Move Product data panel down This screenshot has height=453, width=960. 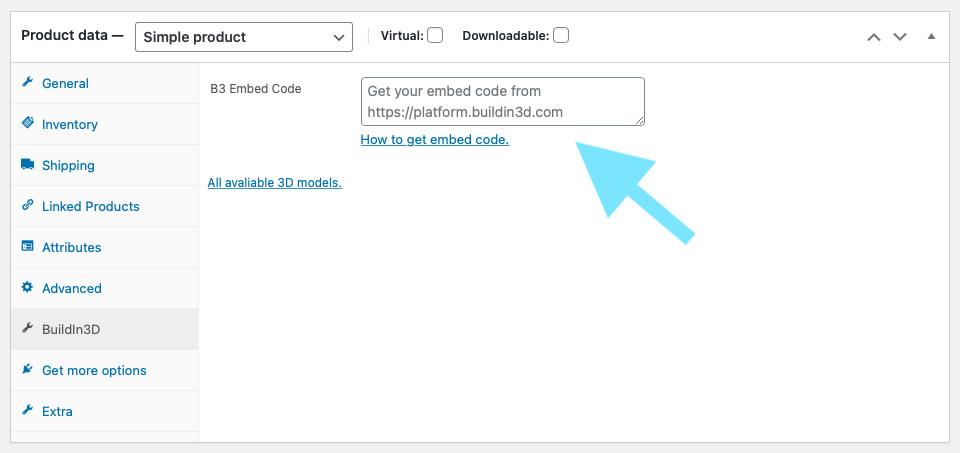coord(899,37)
